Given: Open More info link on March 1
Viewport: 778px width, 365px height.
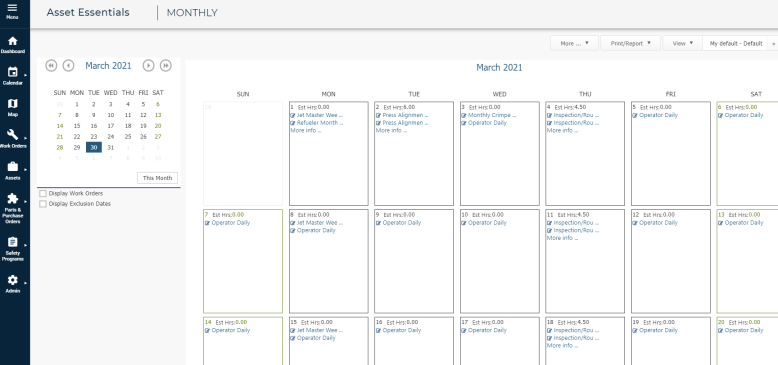Looking at the screenshot, I should 306,130.
